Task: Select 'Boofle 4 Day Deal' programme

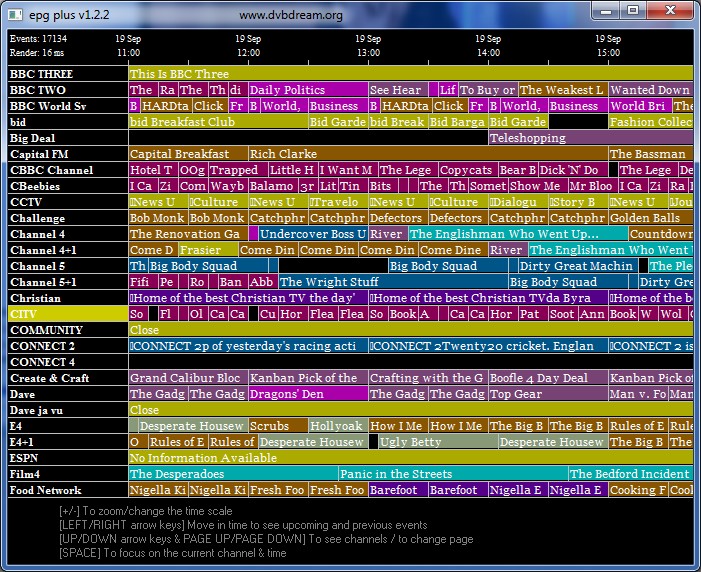Action: [548, 378]
